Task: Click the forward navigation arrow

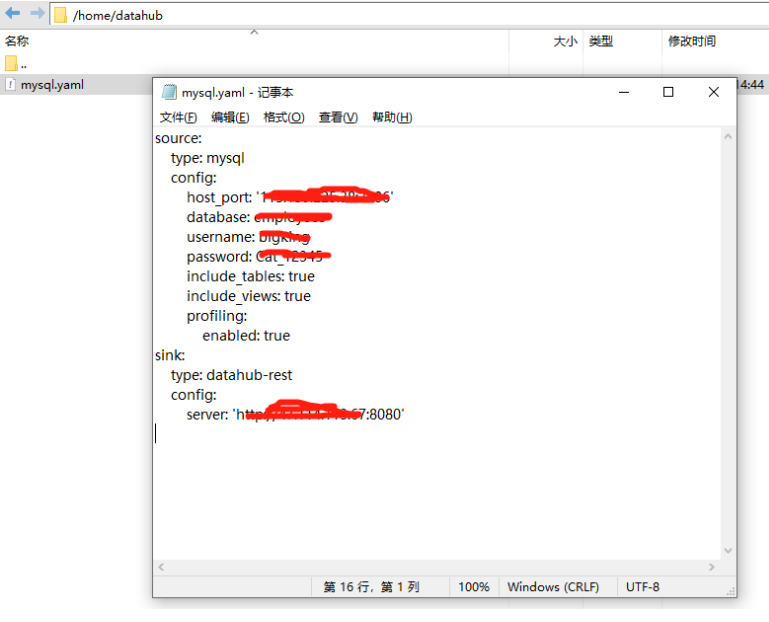Action: click(x=36, y=14)
